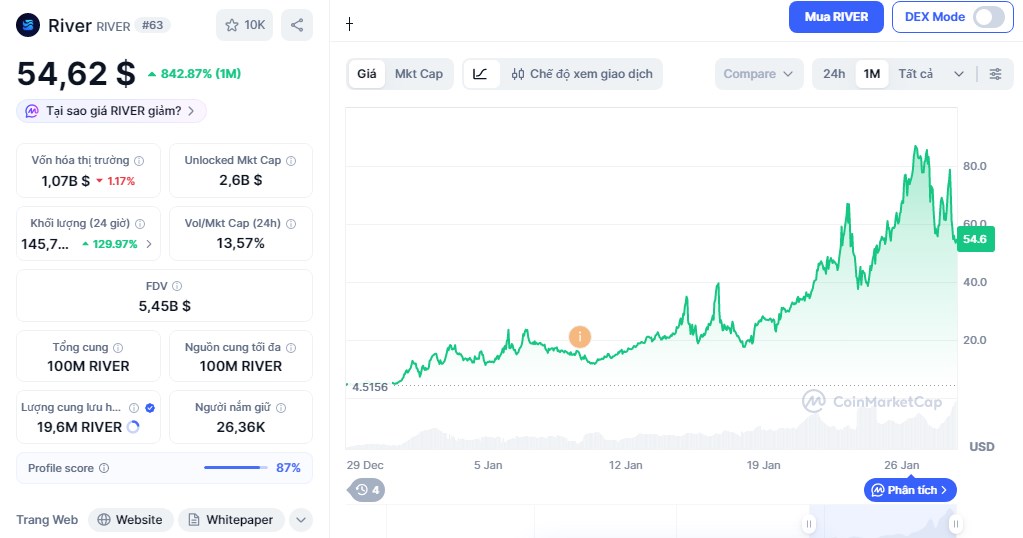Switch chart to Mkt Cap view

[418, 74]
